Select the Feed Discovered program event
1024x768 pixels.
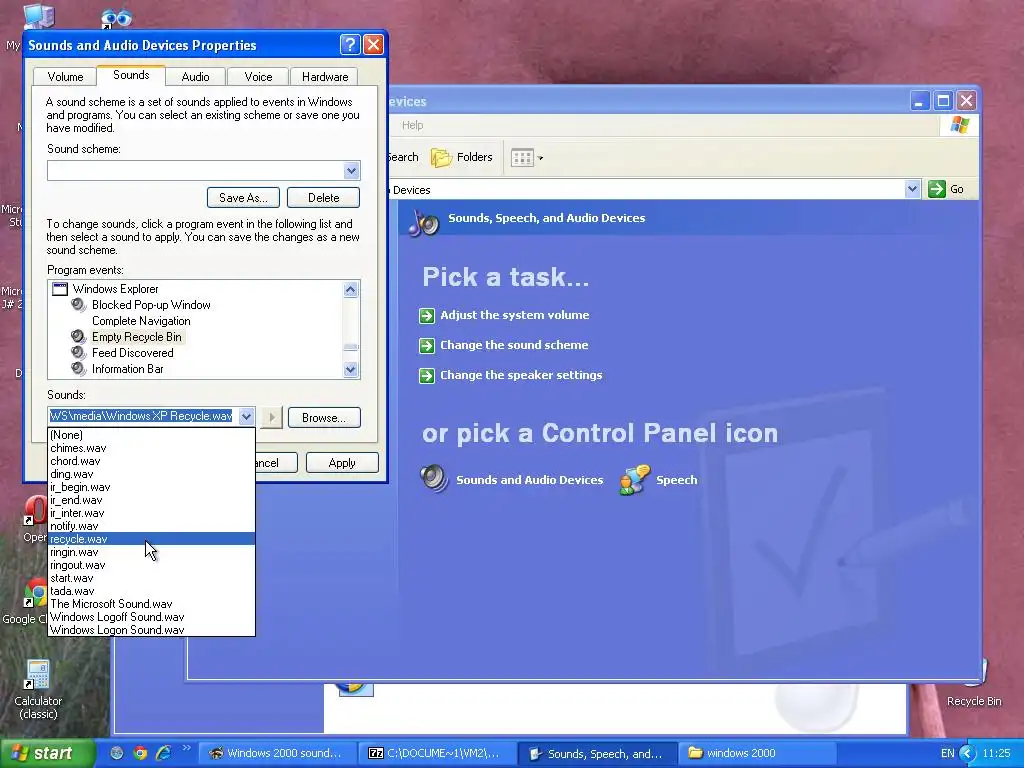(133, 353)
